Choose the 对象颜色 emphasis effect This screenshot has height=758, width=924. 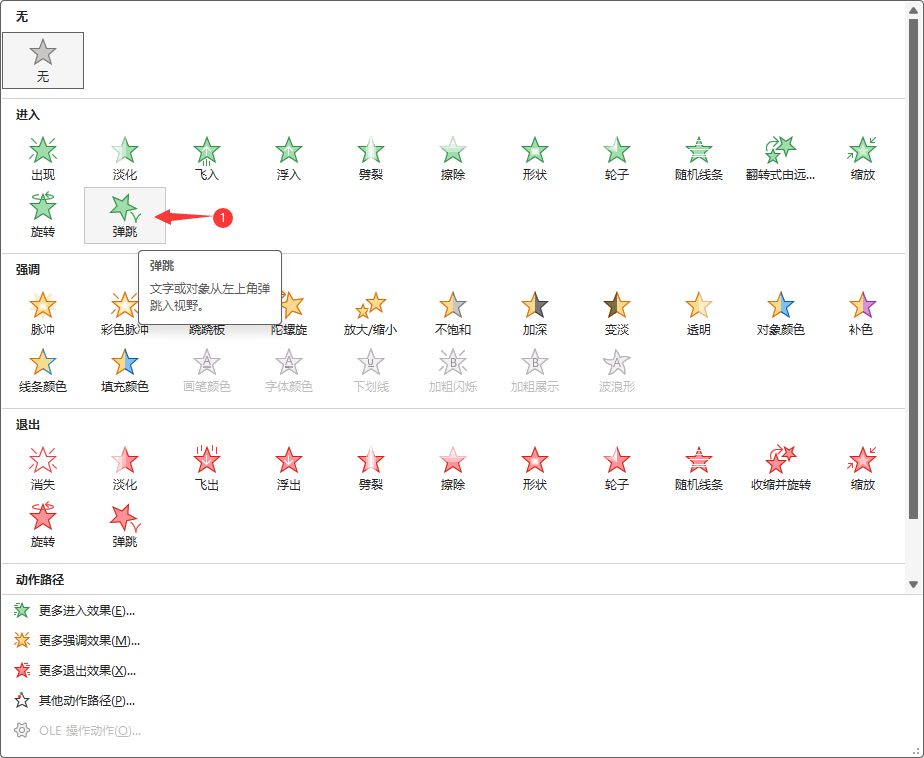[780, 314]
